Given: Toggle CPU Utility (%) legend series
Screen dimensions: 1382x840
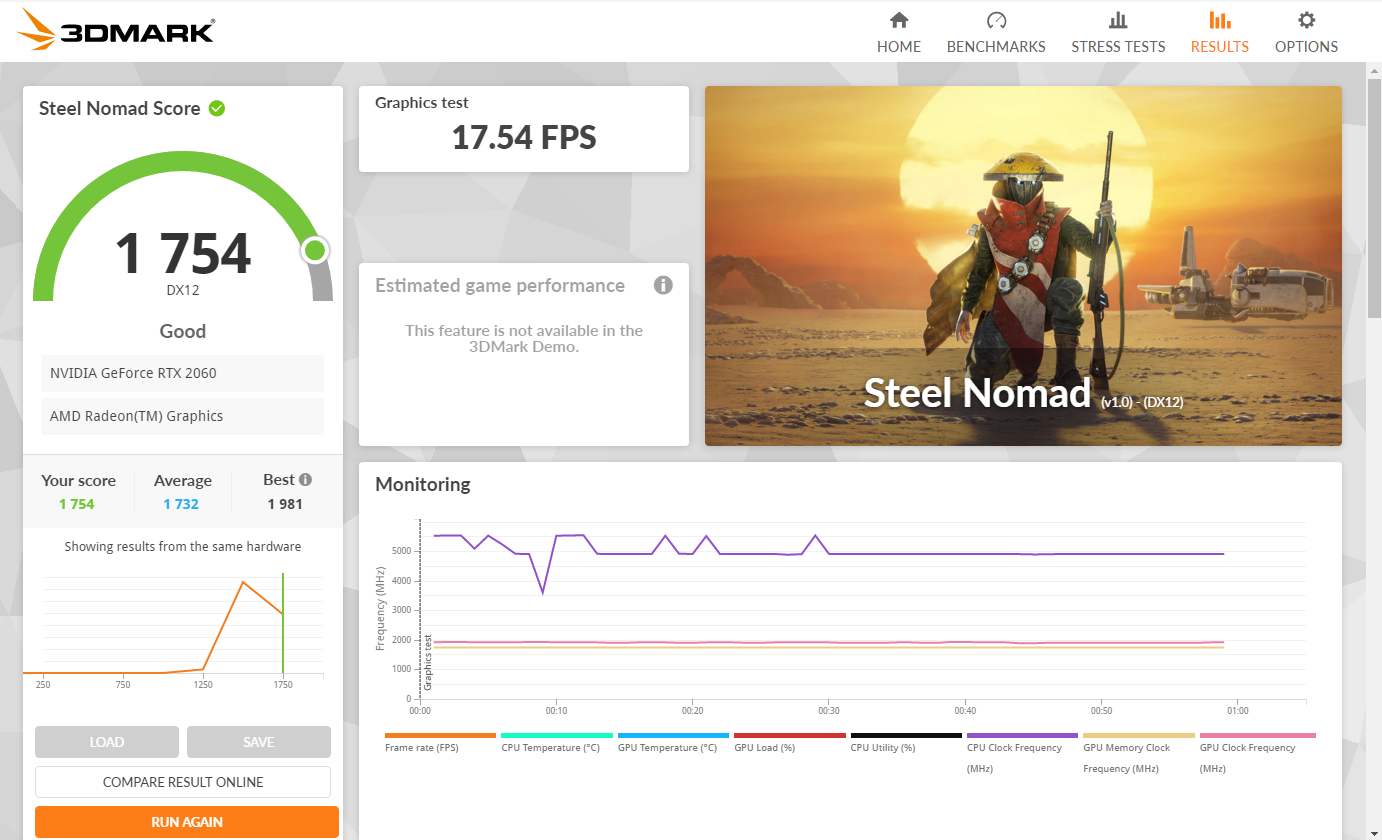Looking at the screenshot, I should (x=906, y=742).
